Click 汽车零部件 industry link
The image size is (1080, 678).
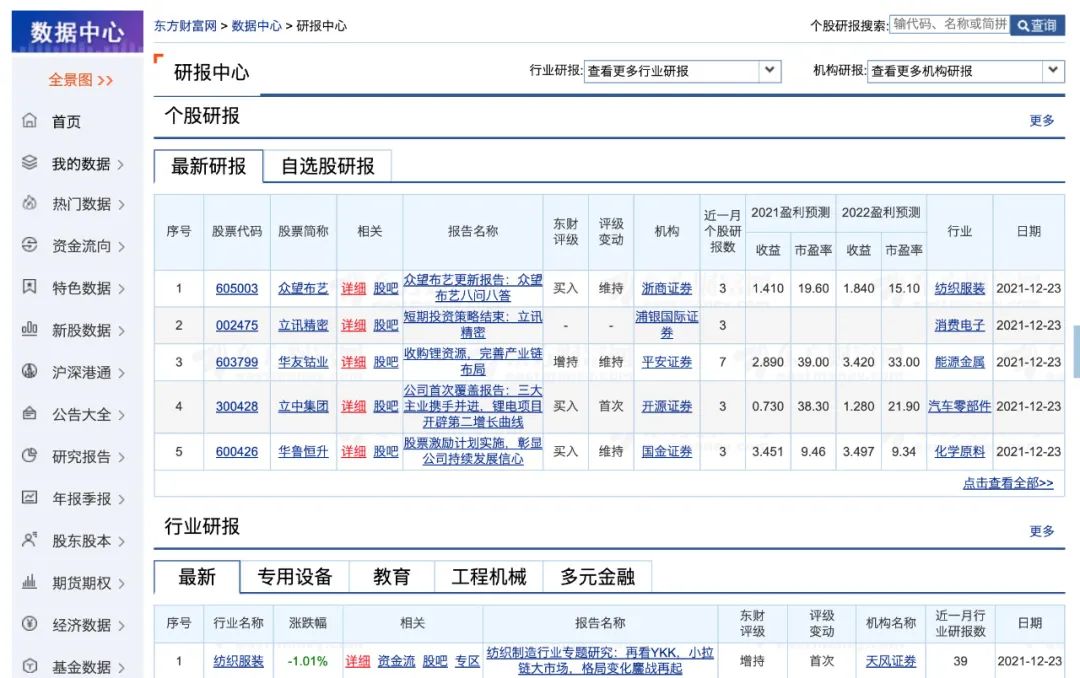pos(959,407)
